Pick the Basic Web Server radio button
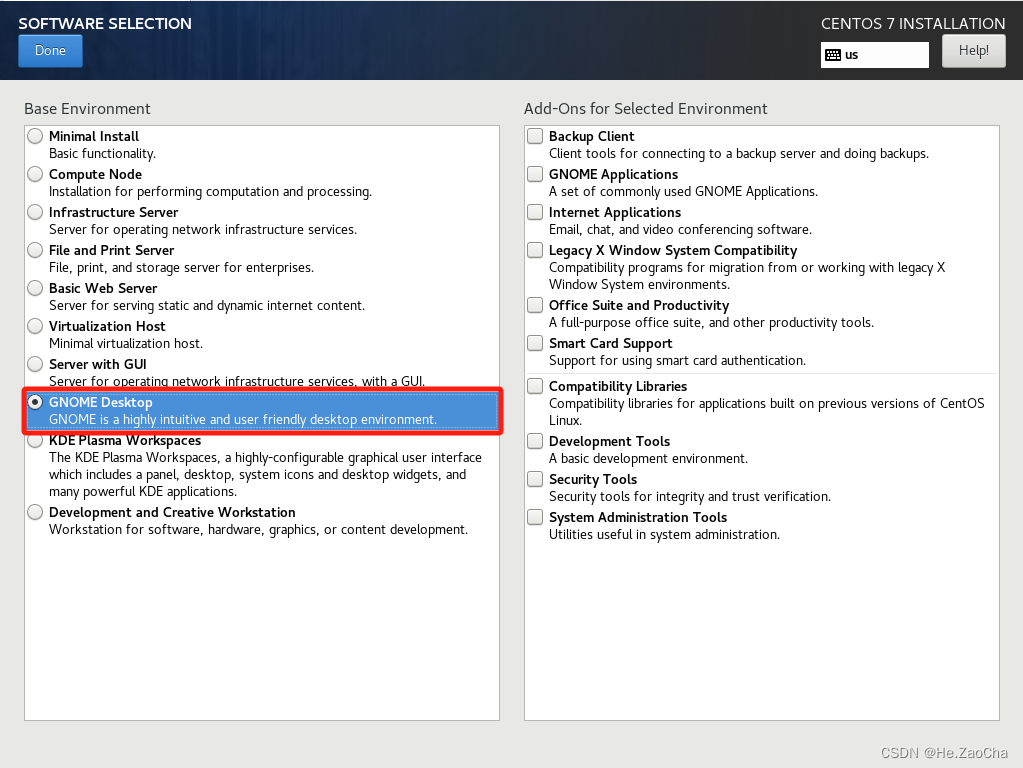The width and height of the screenshot is (1023, 768). click(x=35, y=287)
